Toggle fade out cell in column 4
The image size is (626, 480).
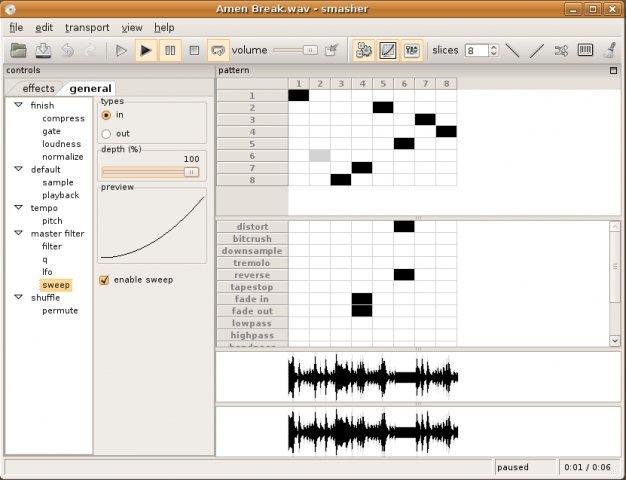pos(362,311)
